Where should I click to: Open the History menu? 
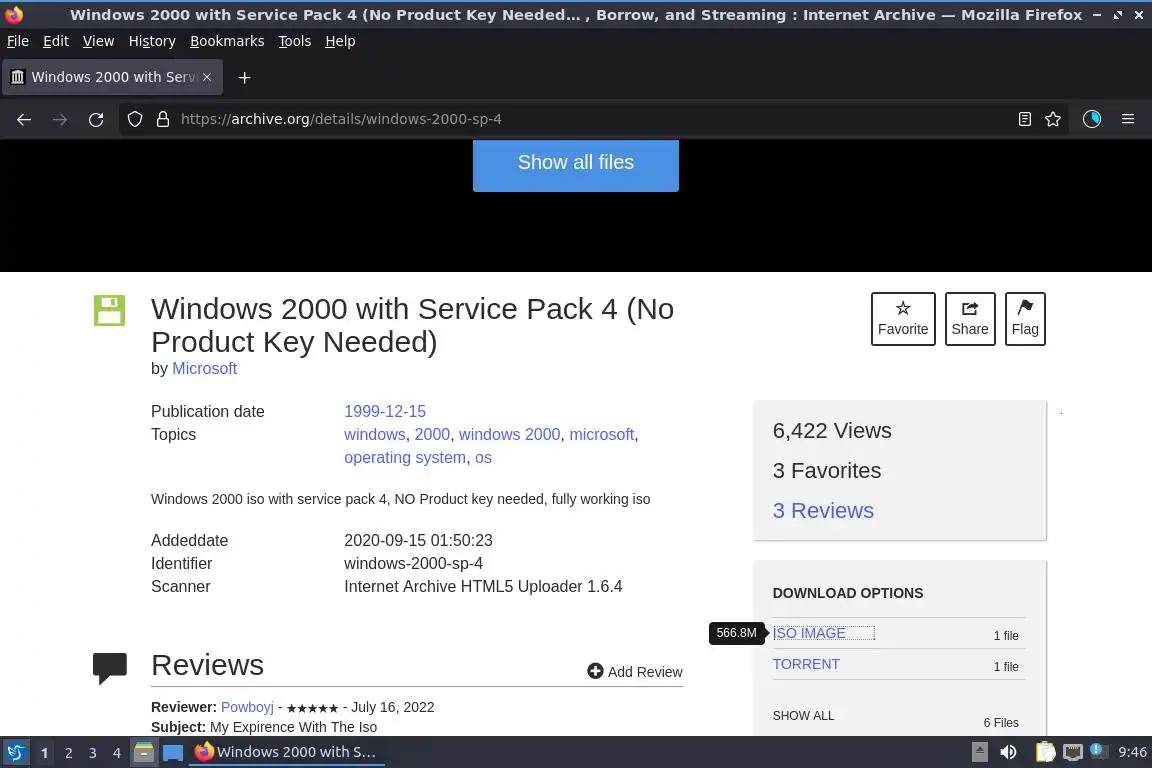[152, 41]
